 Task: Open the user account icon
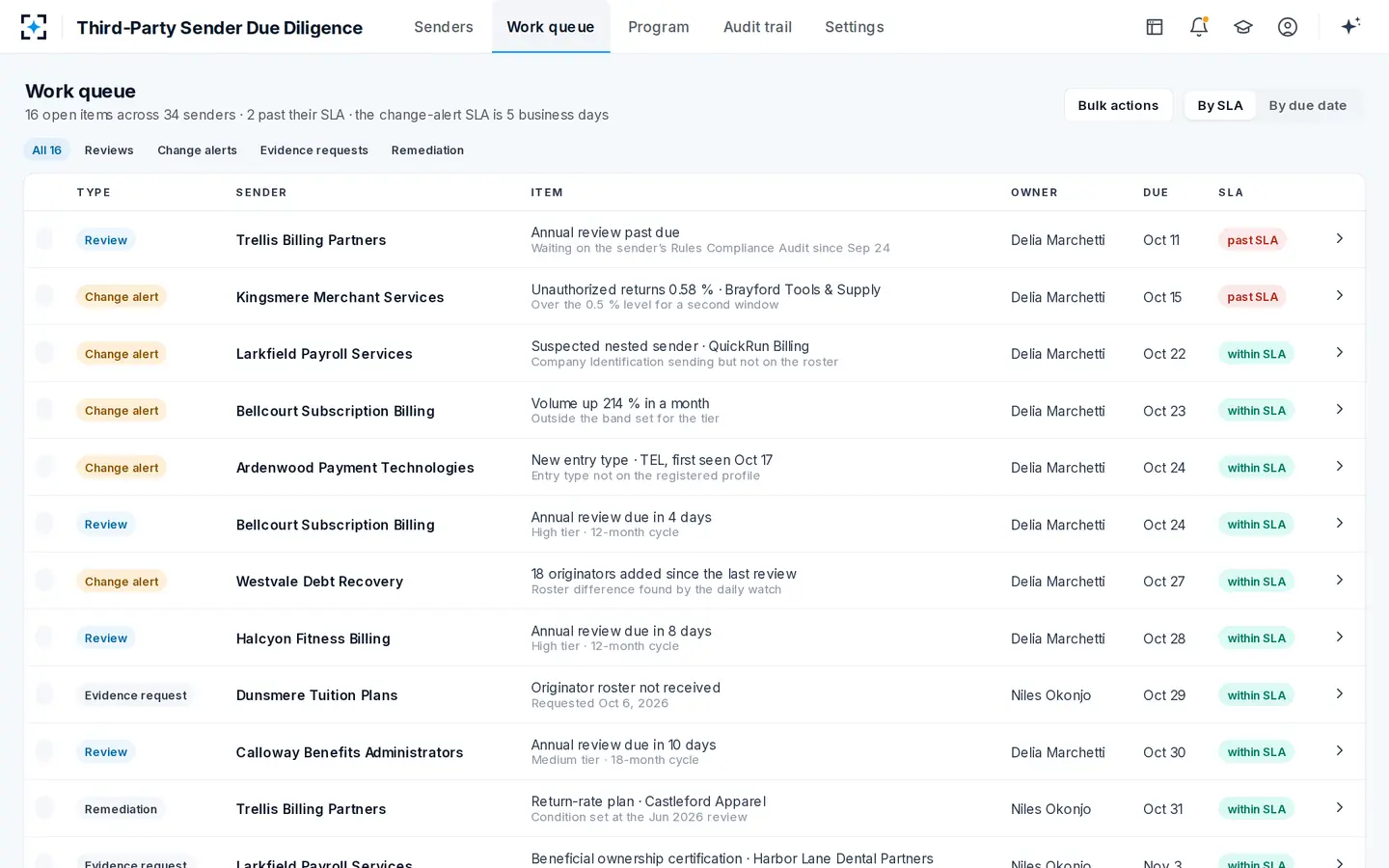pos(1288,27)
